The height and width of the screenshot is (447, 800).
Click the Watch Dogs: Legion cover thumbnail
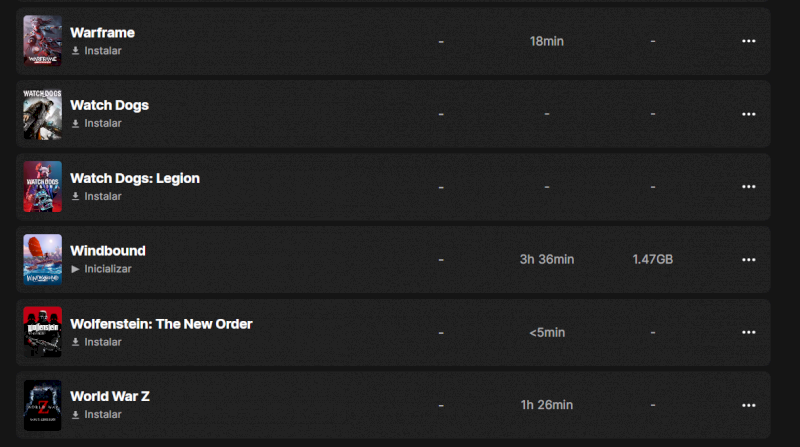(43, 187)
